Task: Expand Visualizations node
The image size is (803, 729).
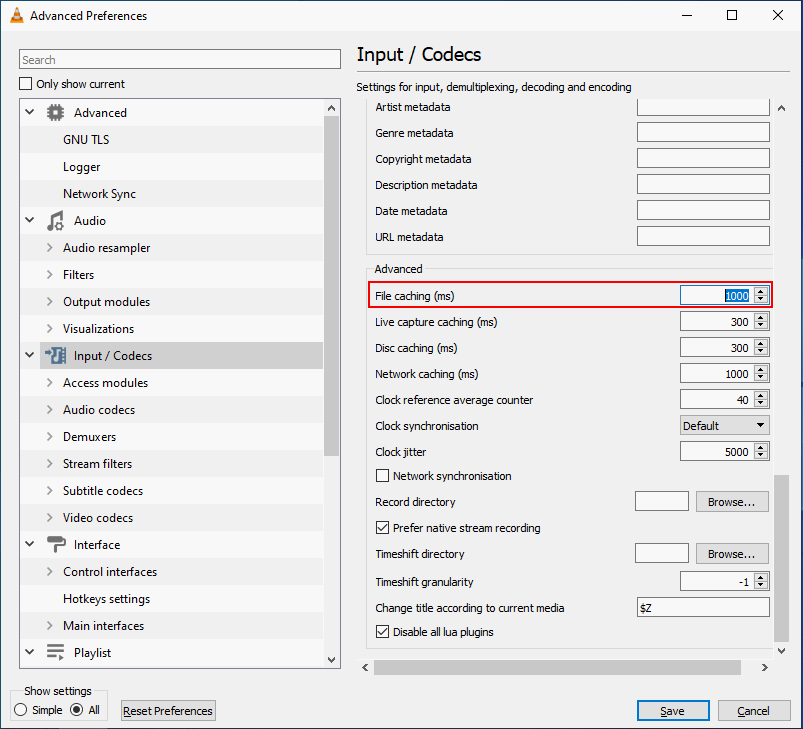Action: tap(50, 329)
